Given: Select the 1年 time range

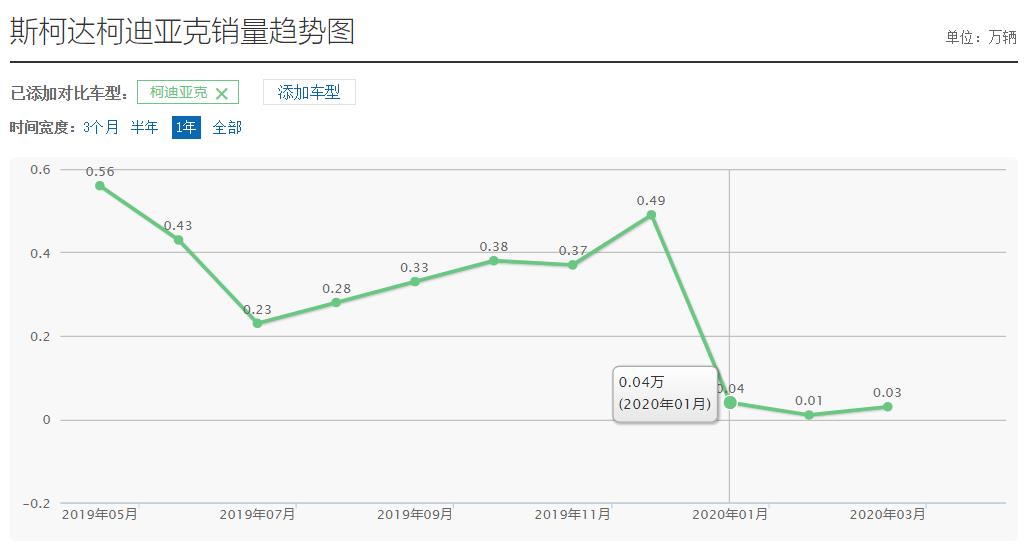Looking at the screenshot, I should (x=186, y=127).
